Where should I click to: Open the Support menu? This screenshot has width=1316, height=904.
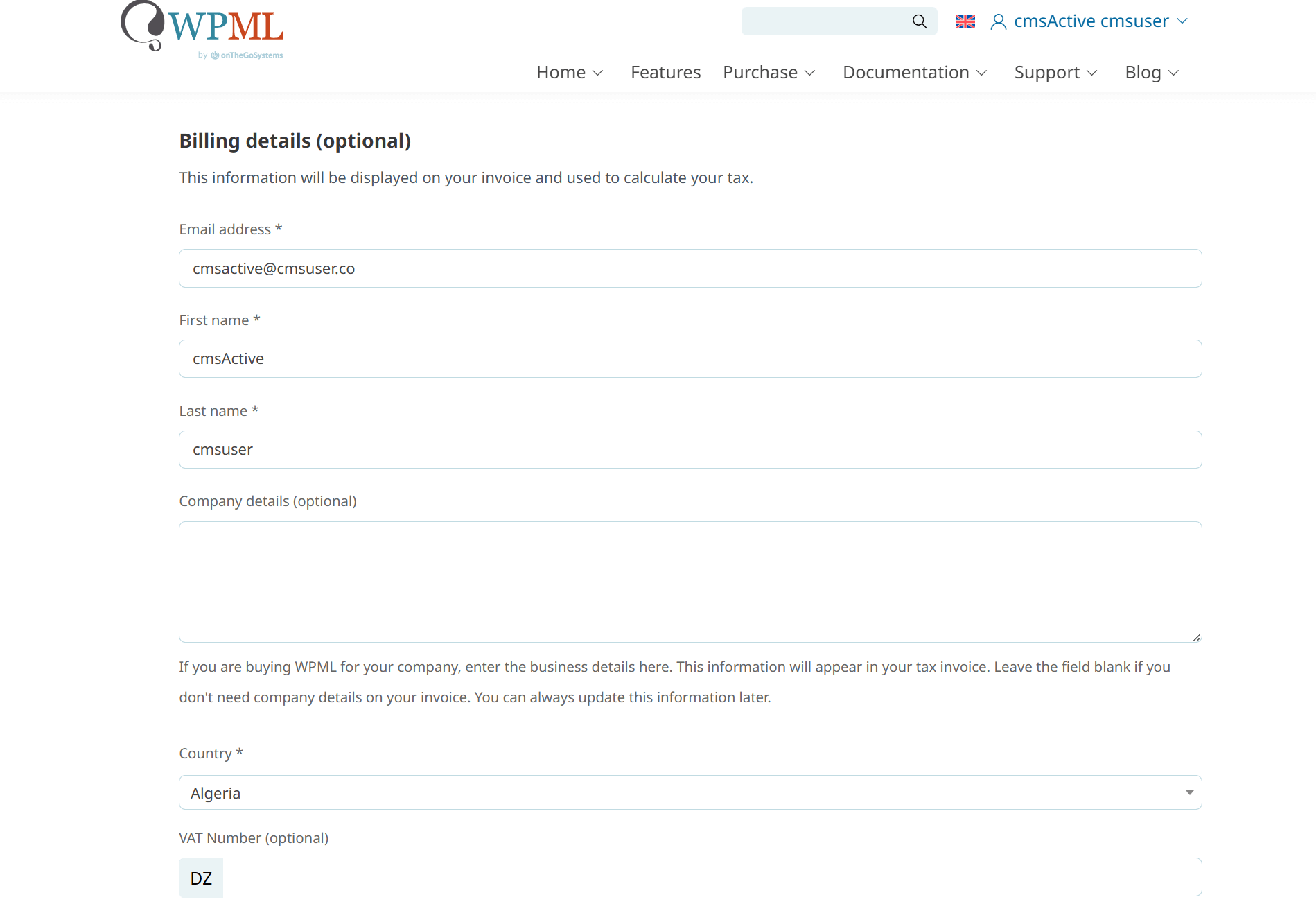[1055, 73]
